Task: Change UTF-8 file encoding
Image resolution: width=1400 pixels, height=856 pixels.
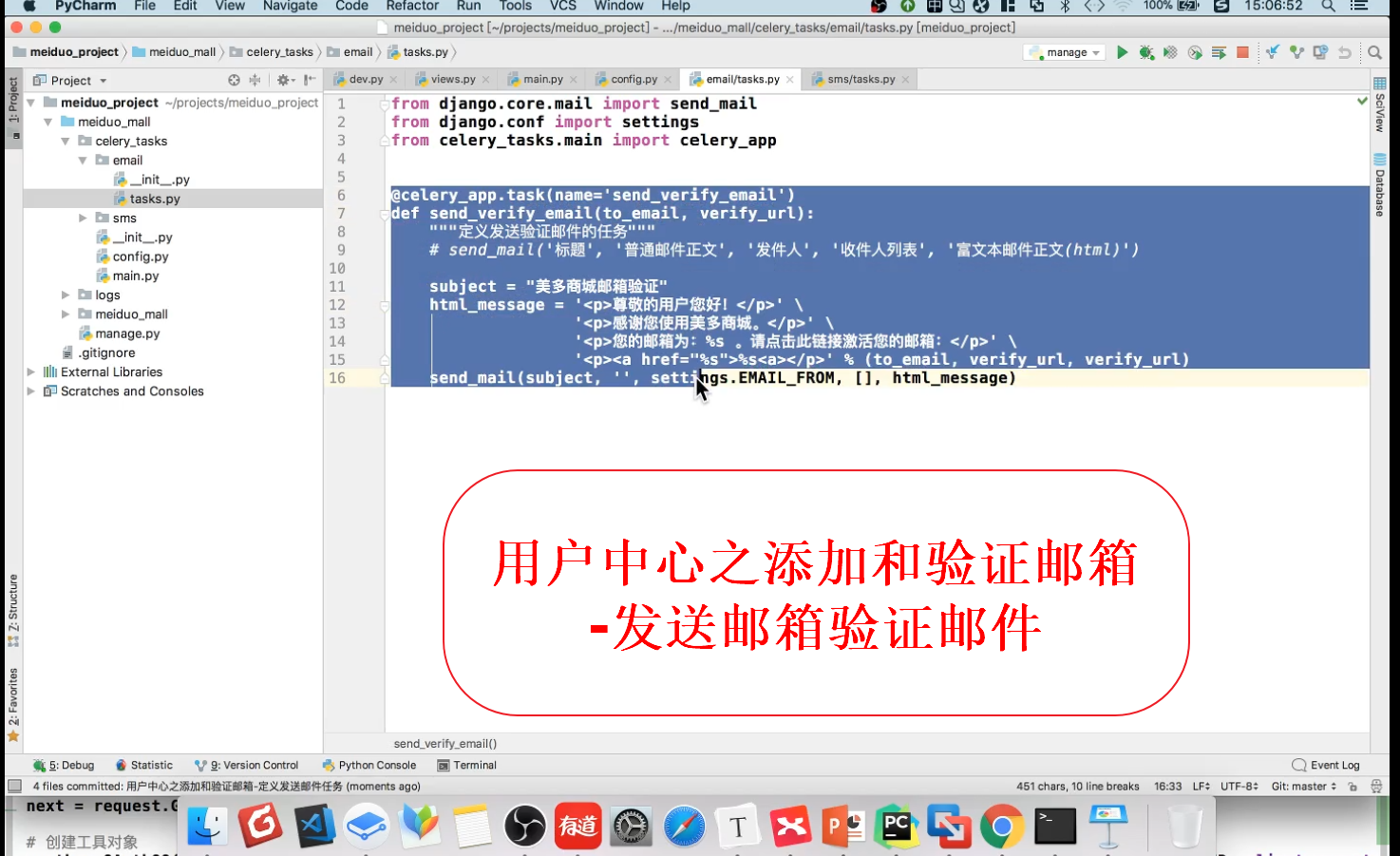Action: pos(1239,786)
